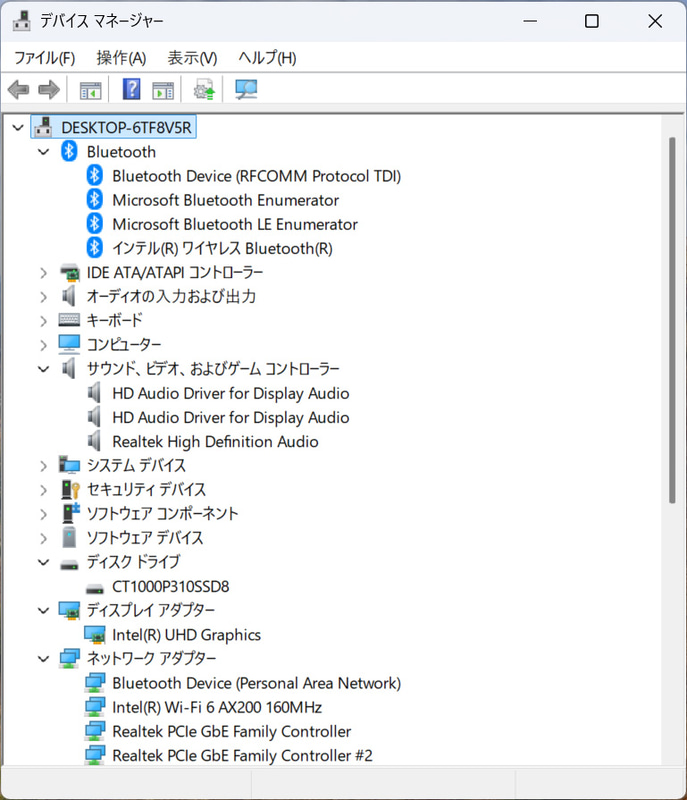The height and width of the screenshot is (800, 687).
Task: Click the Device Manager title bar icon
Action: point(22,21)
